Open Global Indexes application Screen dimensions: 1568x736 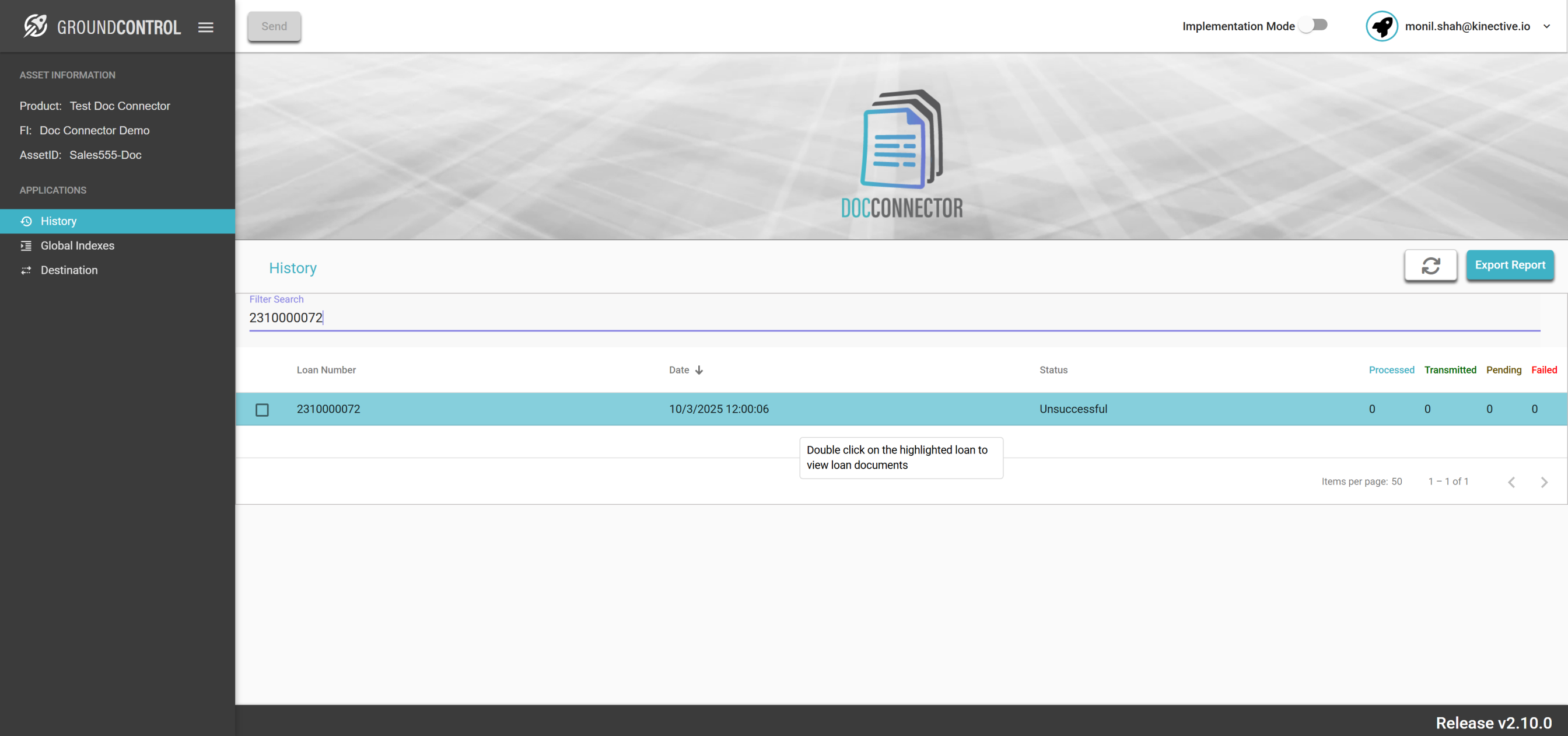(x=78, y=246)
